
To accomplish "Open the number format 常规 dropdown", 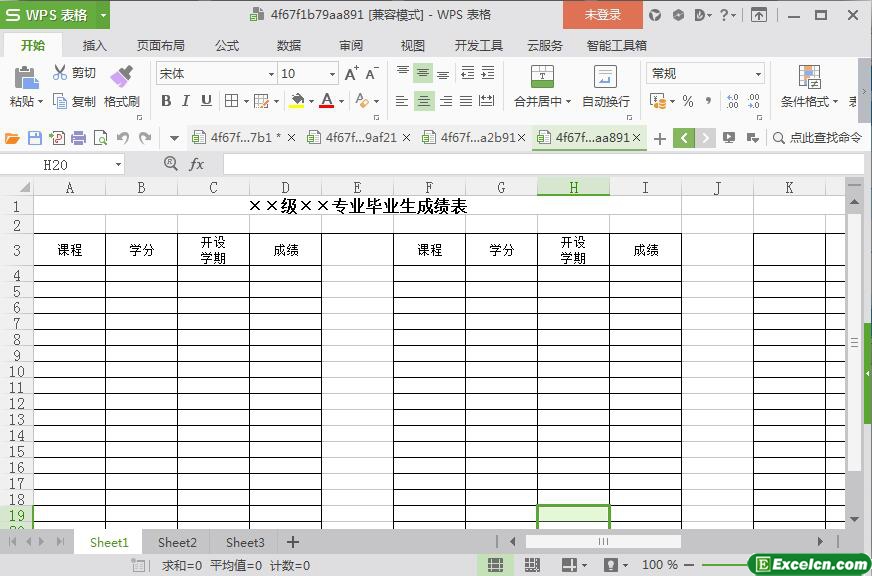I will pyautogui.click(x=758, y=73).
